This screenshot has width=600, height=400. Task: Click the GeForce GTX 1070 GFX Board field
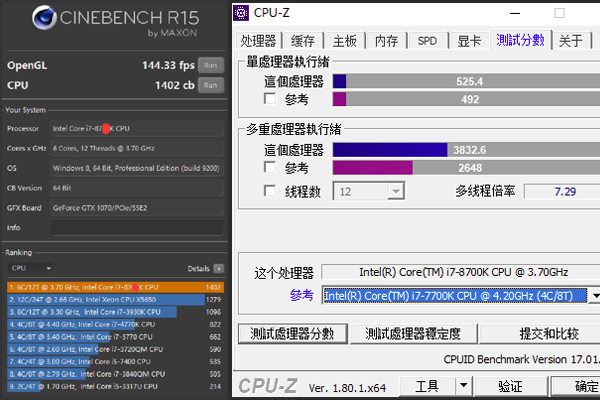[x=137, y=208]
